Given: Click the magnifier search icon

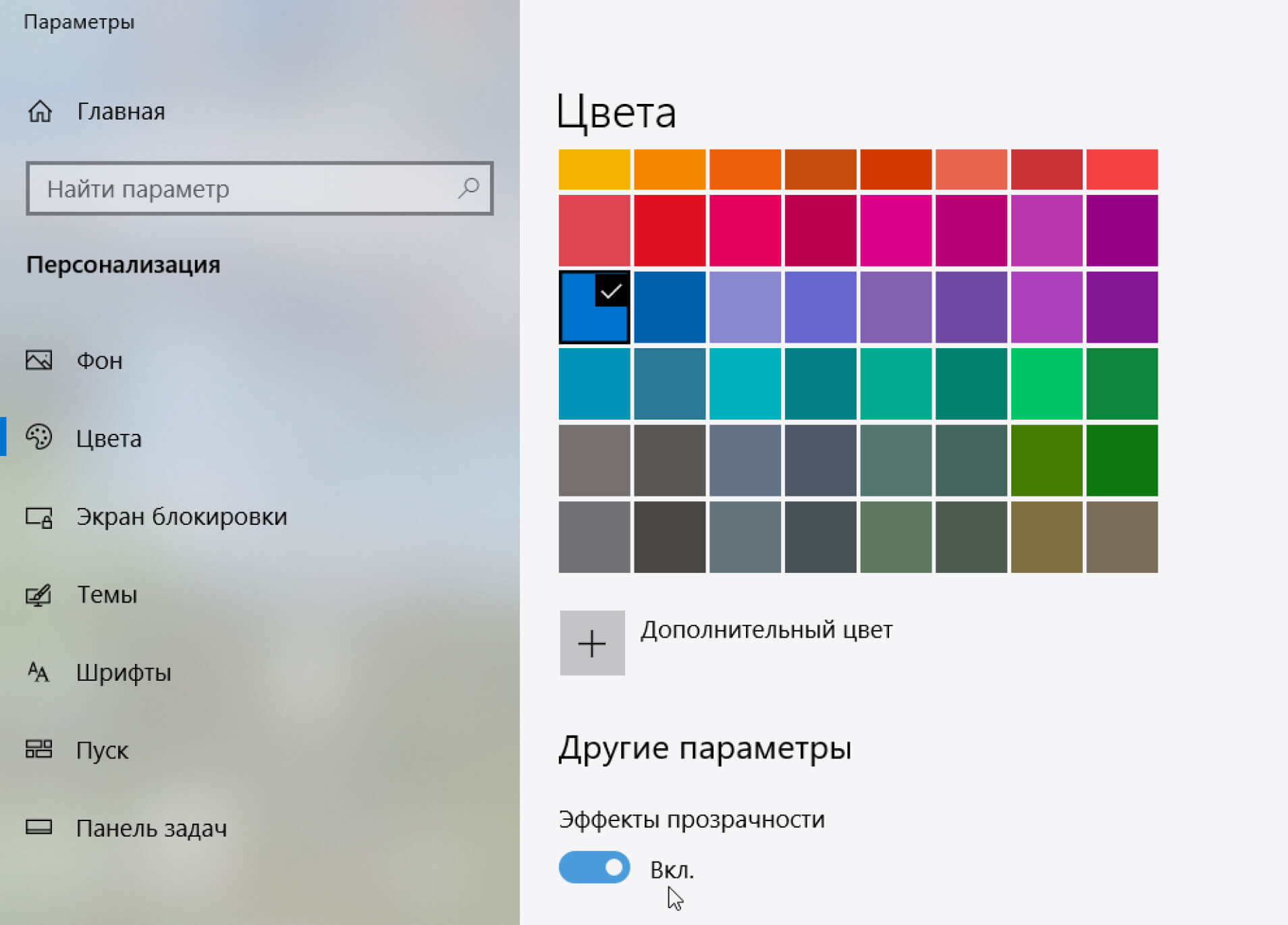Looking at the screenshot, I should click(x=468, y=188).
